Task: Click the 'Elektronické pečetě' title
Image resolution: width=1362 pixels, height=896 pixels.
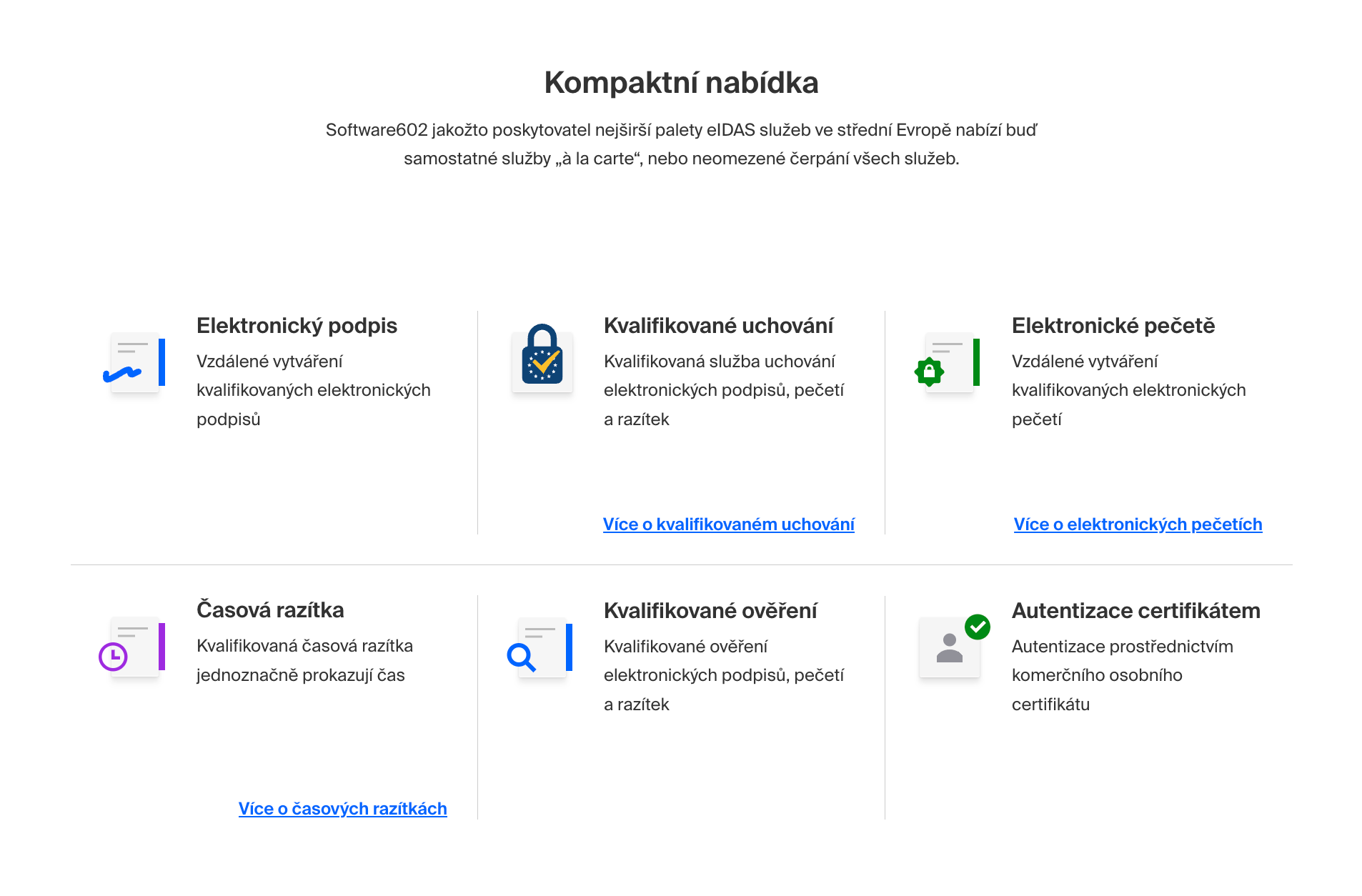Action: [1113, 326]
